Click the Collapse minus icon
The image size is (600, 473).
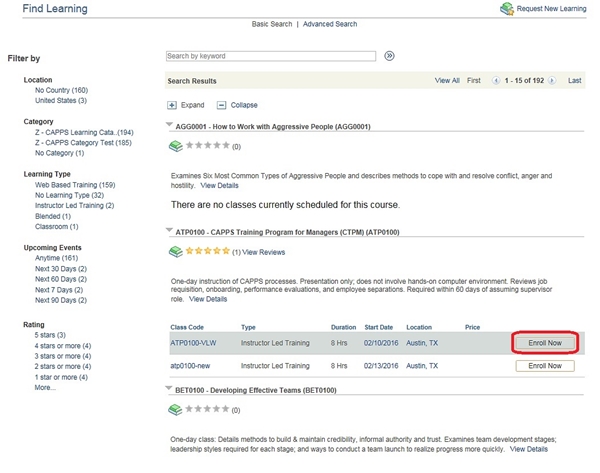click(x=221, y=105)
